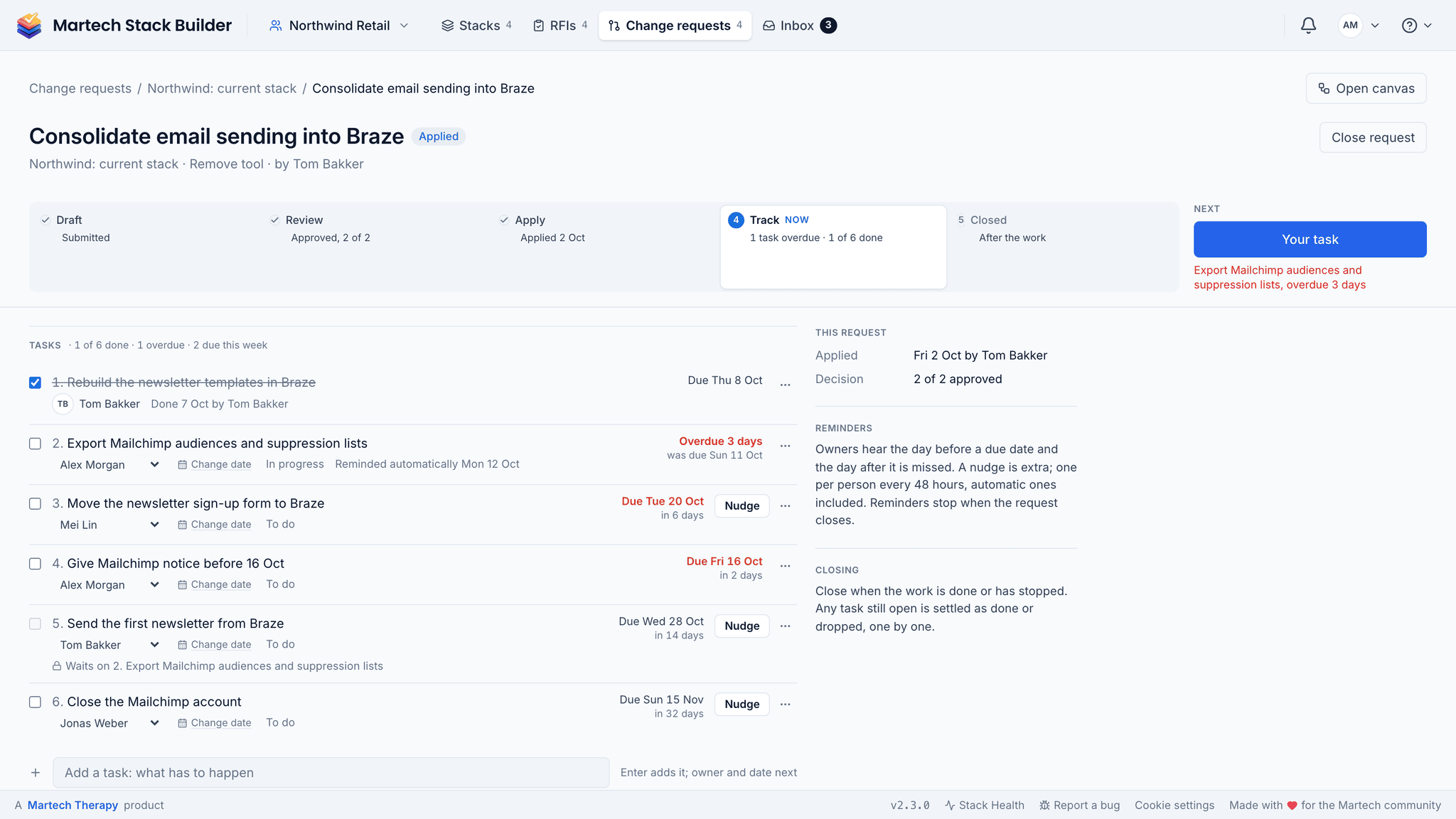Click the TB avatar for Tom Bakker

63,404
